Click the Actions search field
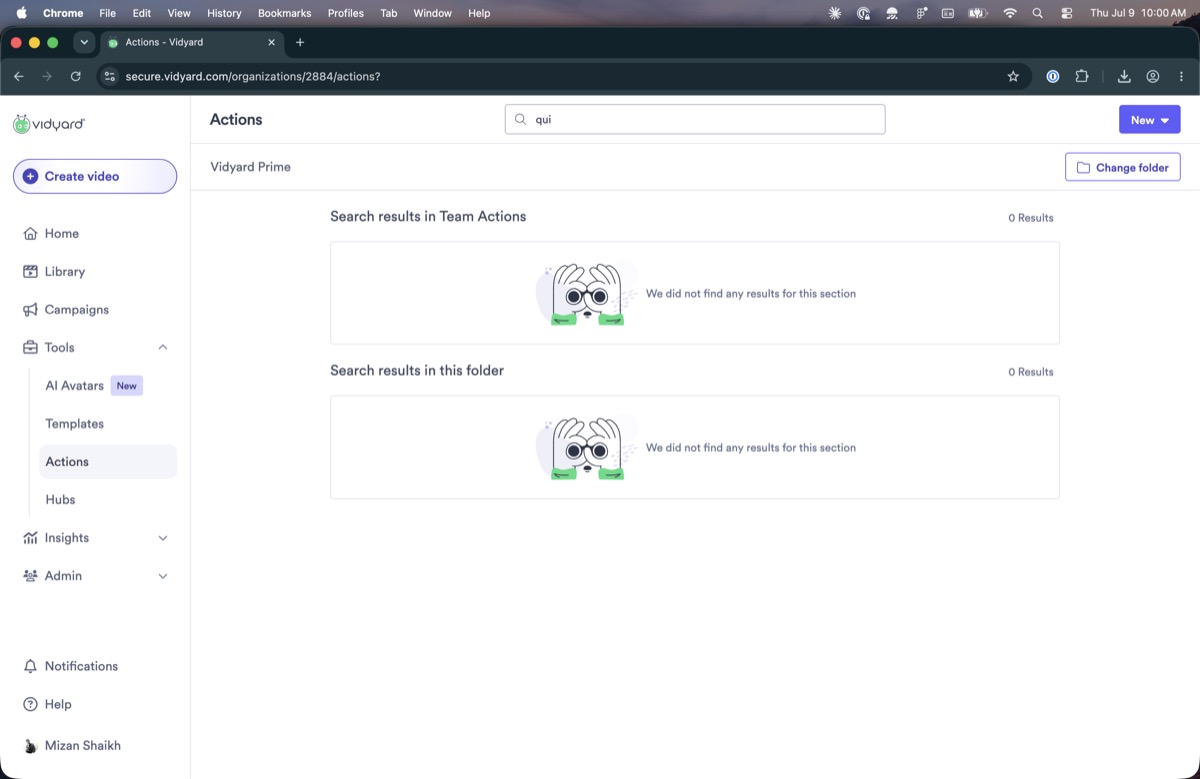Screen dimensions: 1200x779 (695, 119)
